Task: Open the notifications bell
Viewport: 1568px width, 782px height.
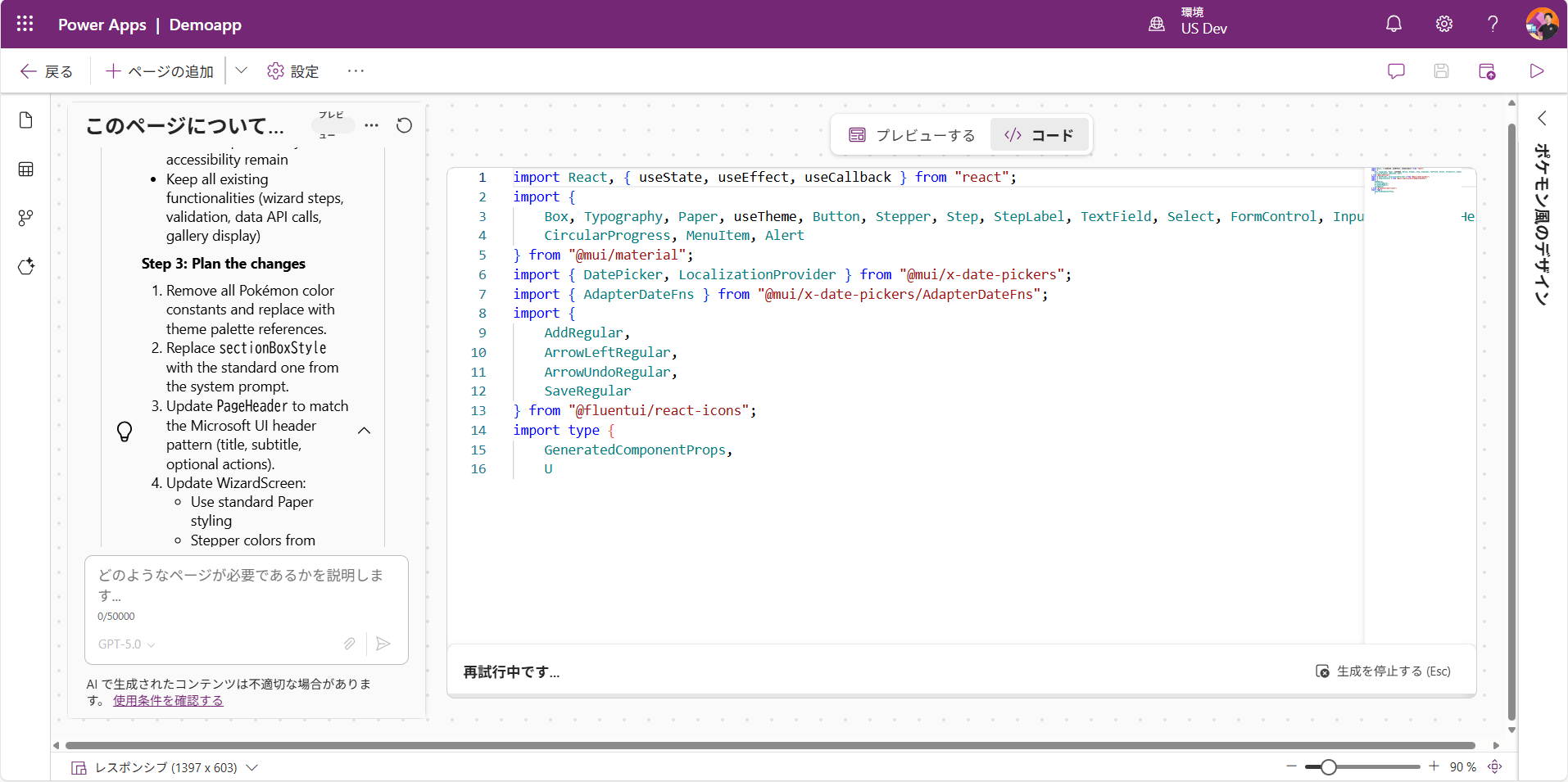Action: click(x=1393, y=24)
